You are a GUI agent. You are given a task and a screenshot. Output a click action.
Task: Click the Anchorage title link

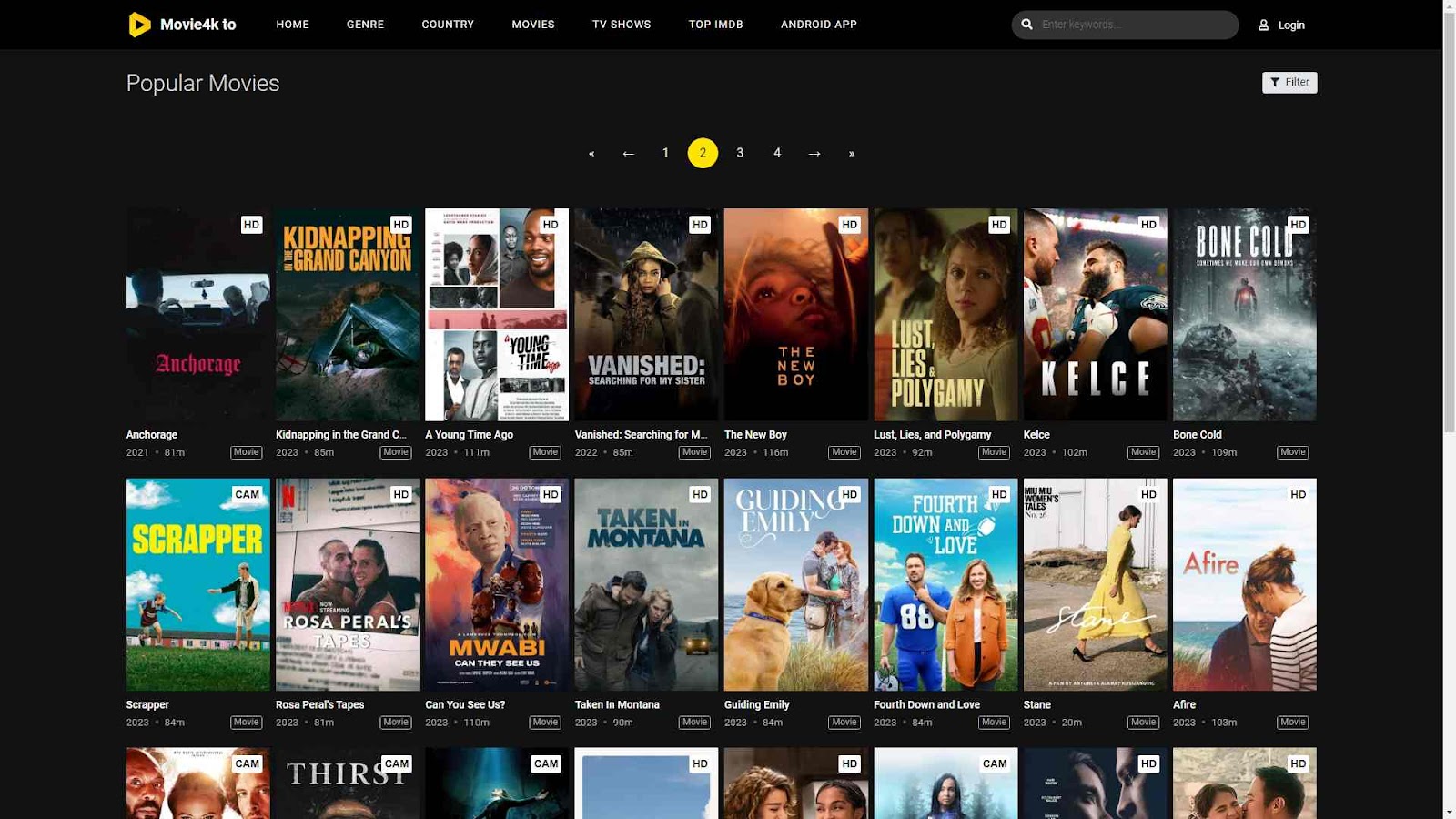152,435
